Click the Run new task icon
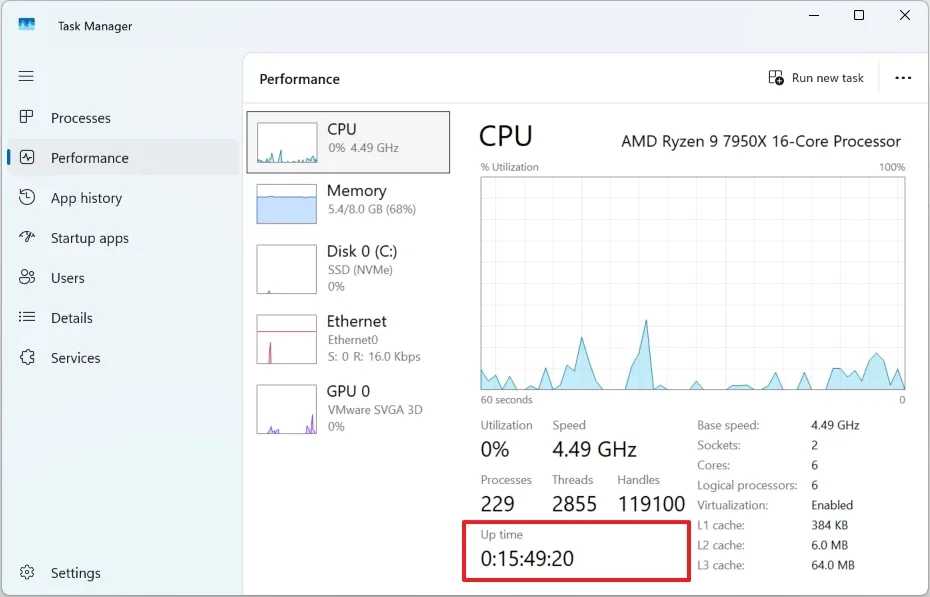930x597 pixels. 775,77
